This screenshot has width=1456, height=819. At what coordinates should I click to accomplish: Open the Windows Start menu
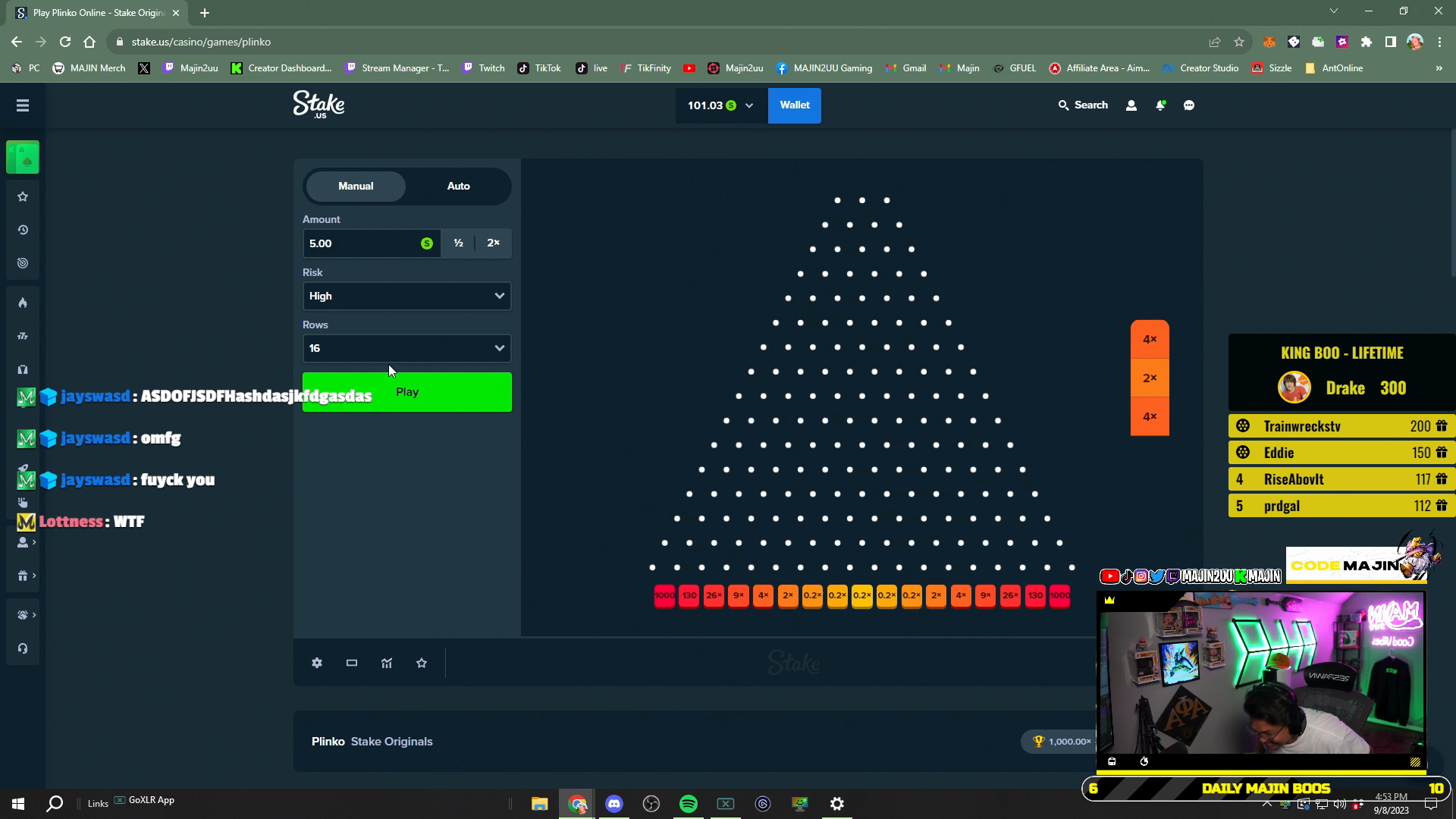pyautogui.click(x=18, y=804)
